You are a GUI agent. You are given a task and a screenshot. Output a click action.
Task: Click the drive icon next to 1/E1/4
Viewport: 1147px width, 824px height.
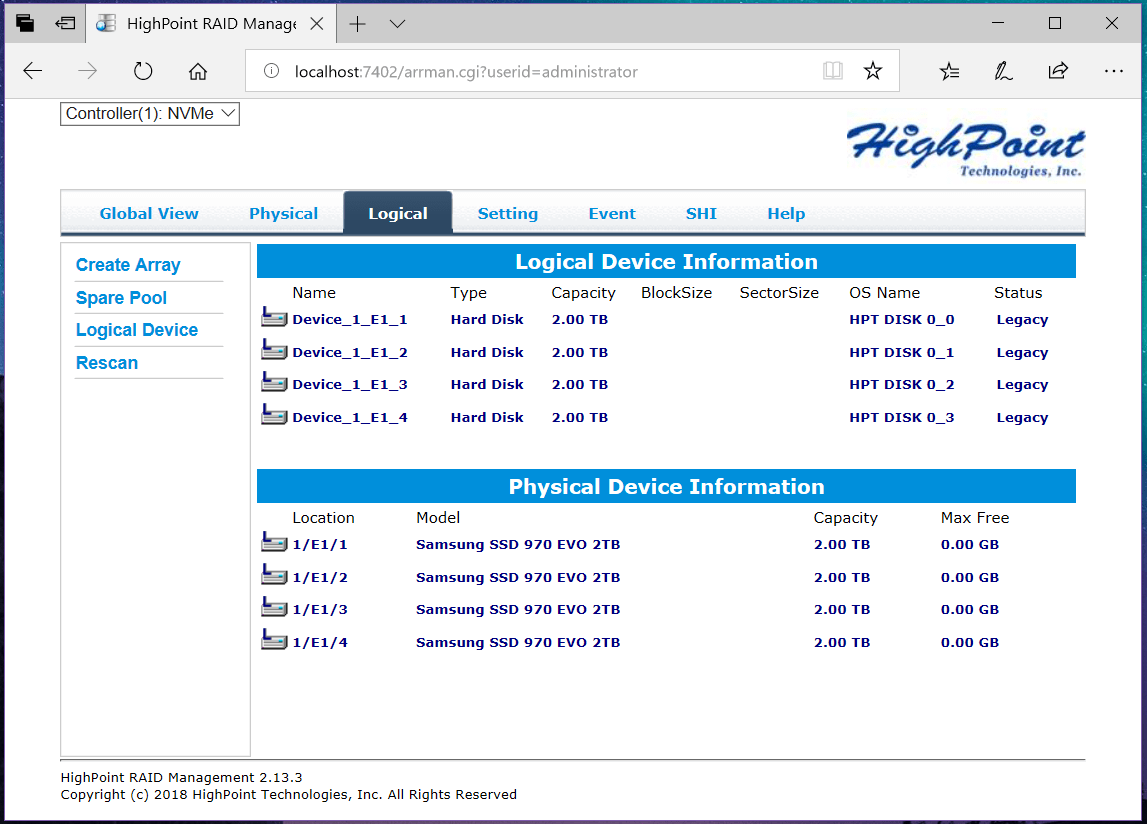(273, 640)
